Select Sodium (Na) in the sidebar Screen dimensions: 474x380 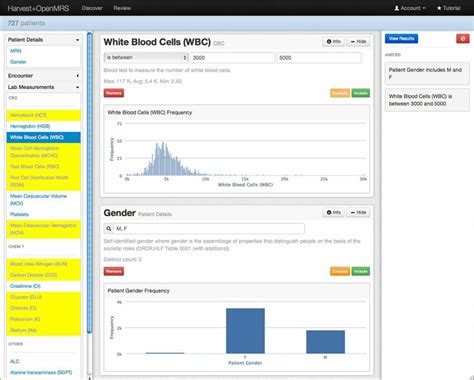(43, 330)
